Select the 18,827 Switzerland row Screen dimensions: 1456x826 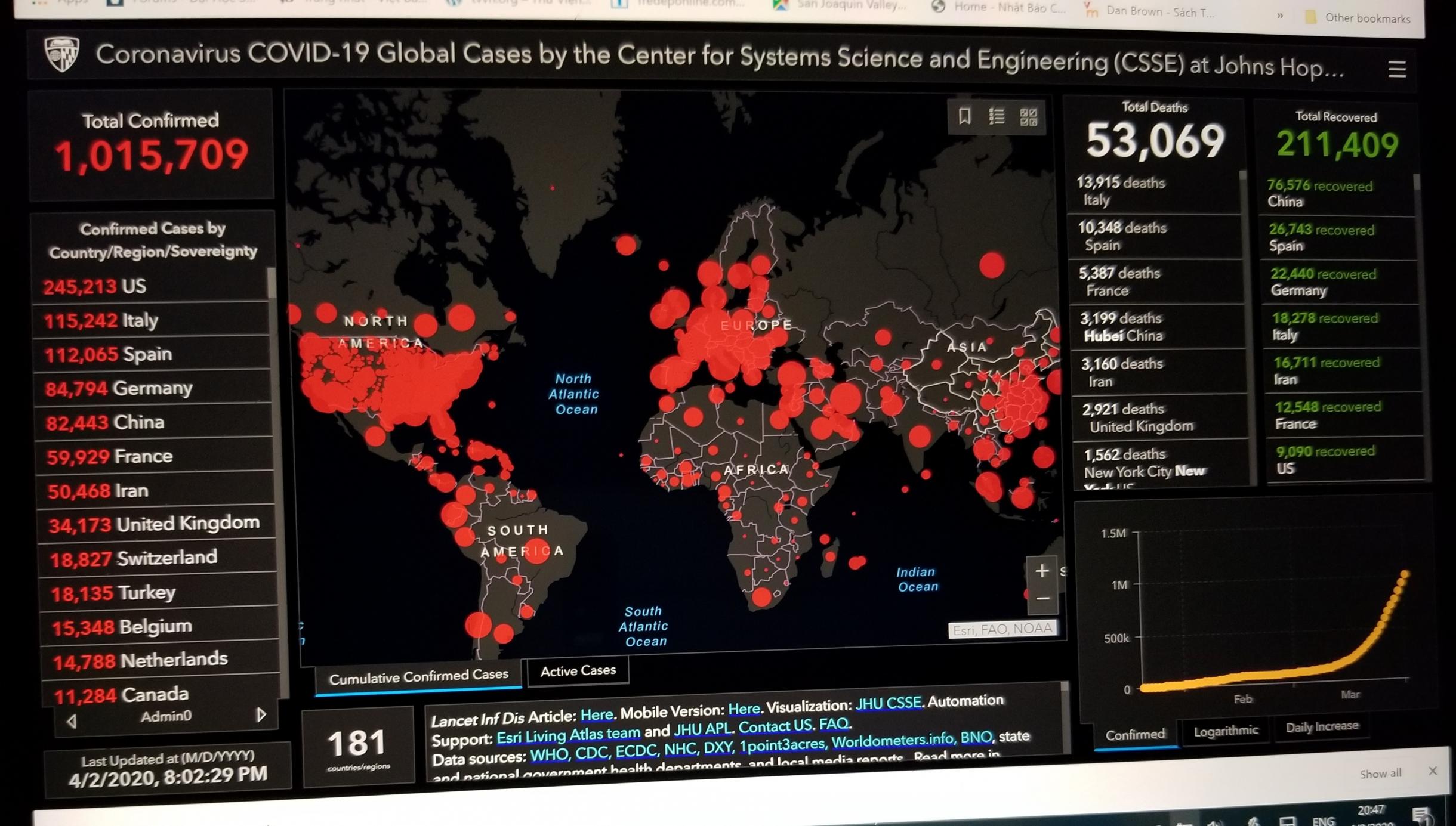(x=158, y=558)
